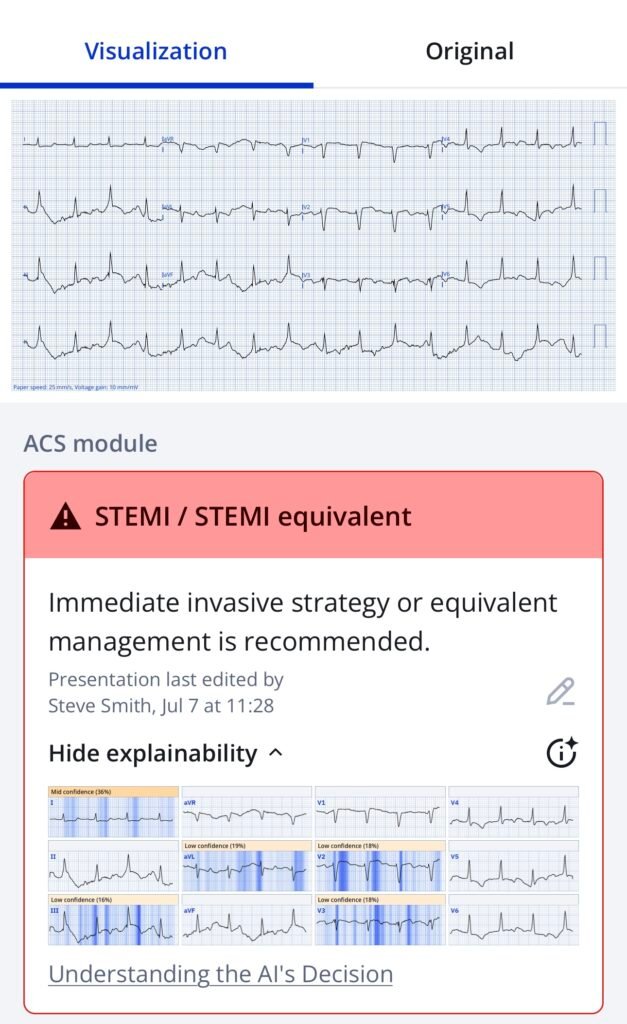Tap the aVF lead thumbnail
Viewport: 627px width, 1024px height.
tap(246, 920)
